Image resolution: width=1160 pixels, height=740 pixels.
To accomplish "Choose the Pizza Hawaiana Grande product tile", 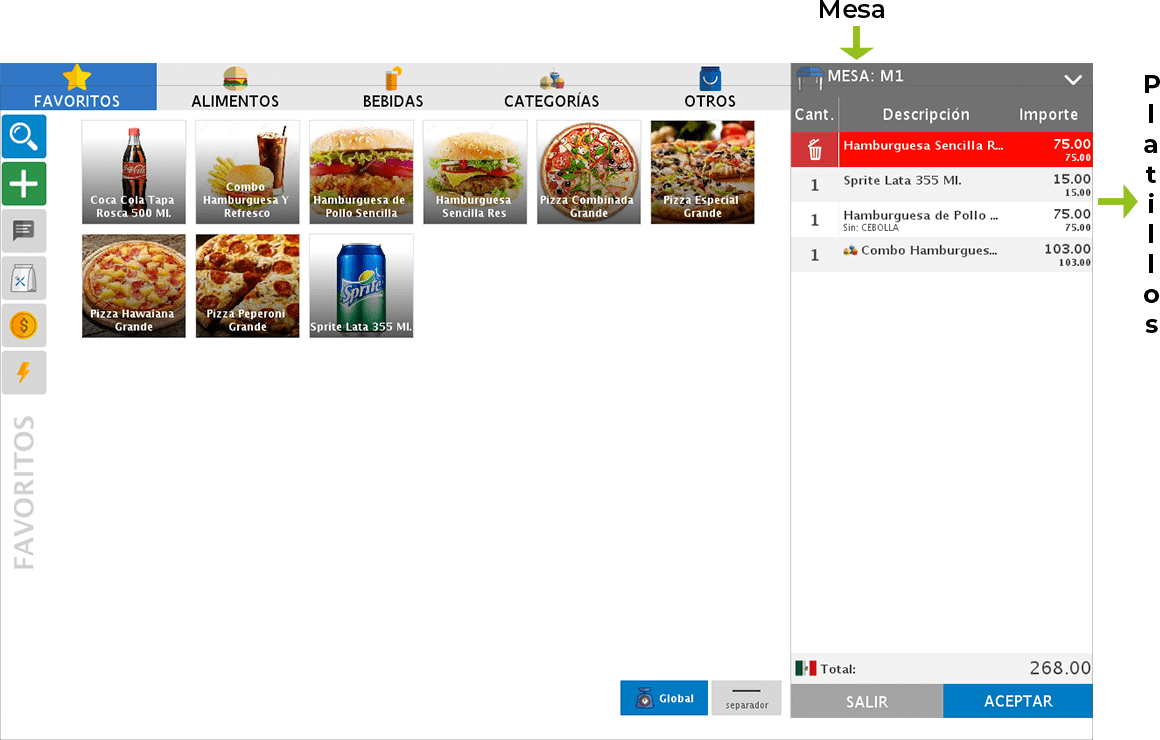I will [133, 286].
